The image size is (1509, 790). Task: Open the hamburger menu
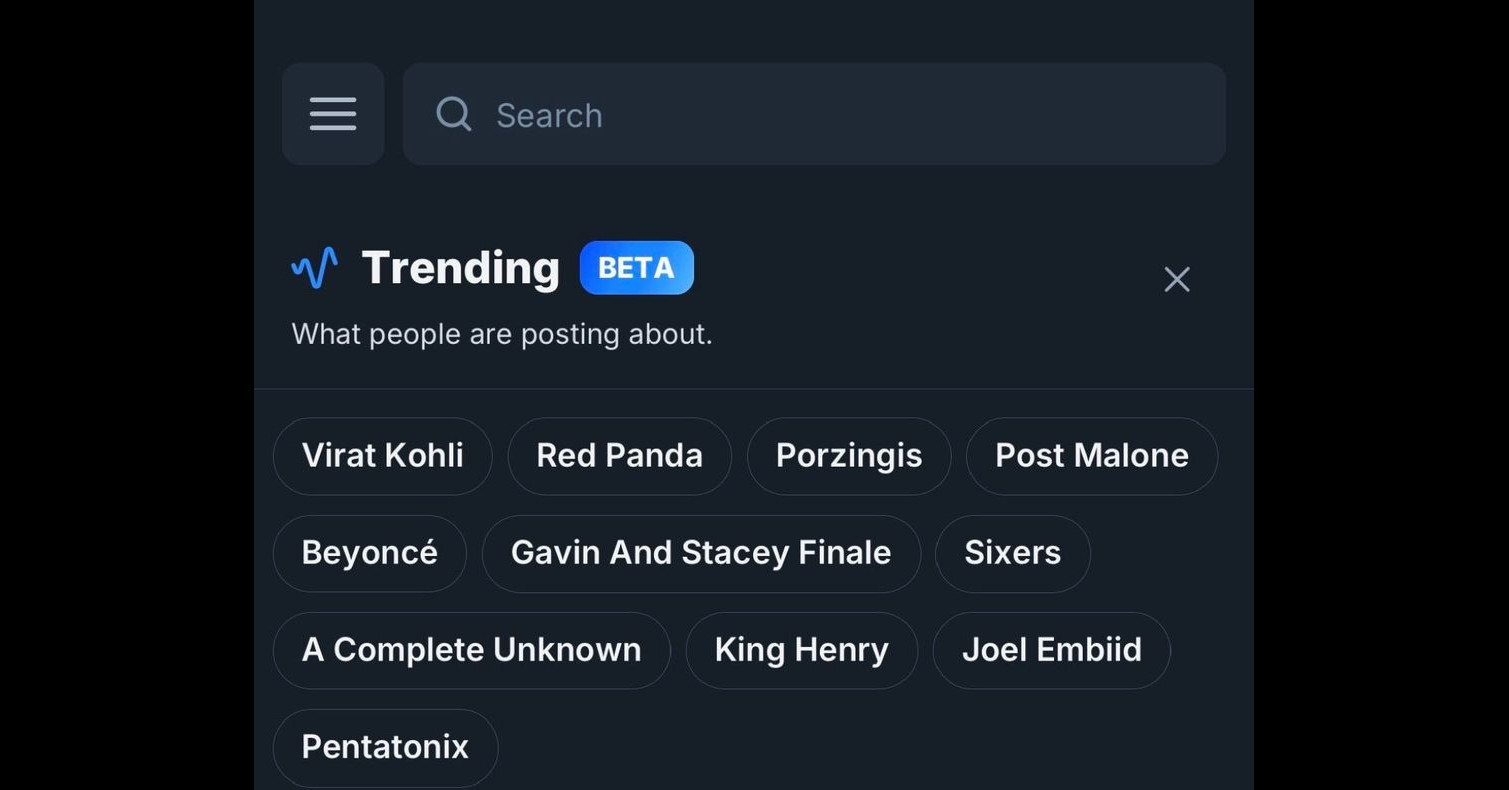[x=333, y=114]
